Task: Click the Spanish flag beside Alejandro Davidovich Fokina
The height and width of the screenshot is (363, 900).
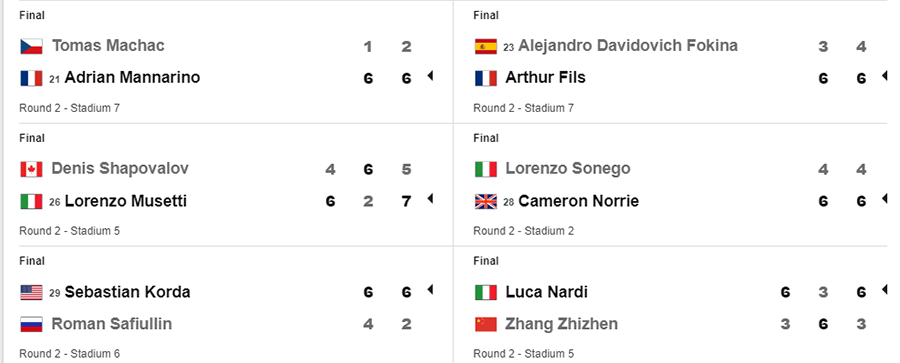Action: pyautogui.click(x=486, y=47)
